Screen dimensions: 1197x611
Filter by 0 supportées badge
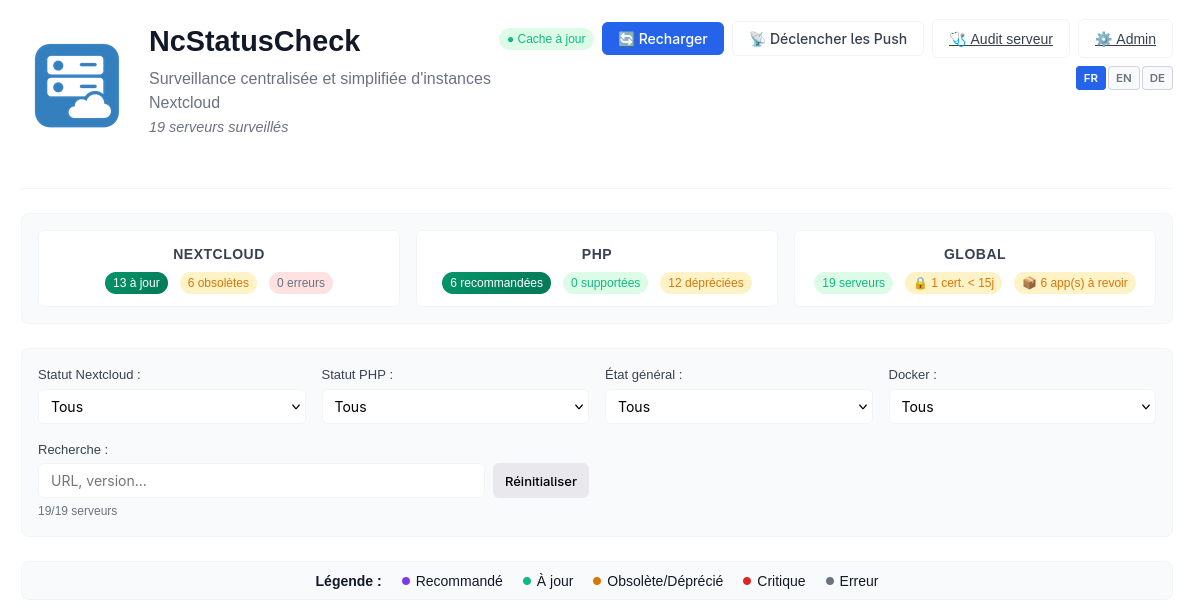(605, 283)
